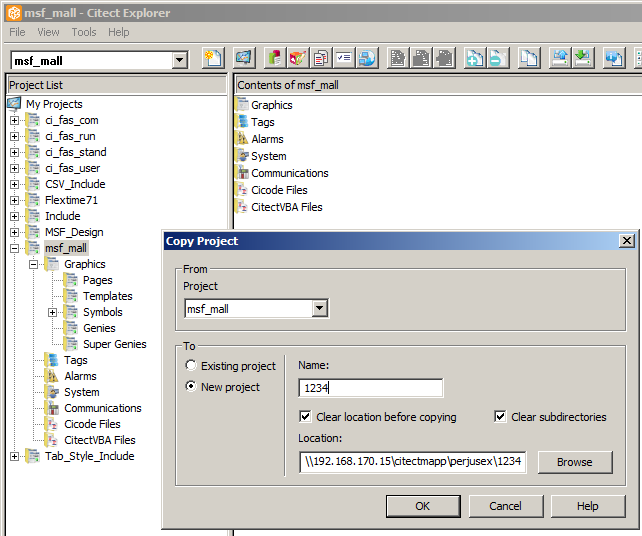This screenshot has height=536, width=642.
Task: Open the File menu
Action: pyautogui.click(x=17, y=32)
